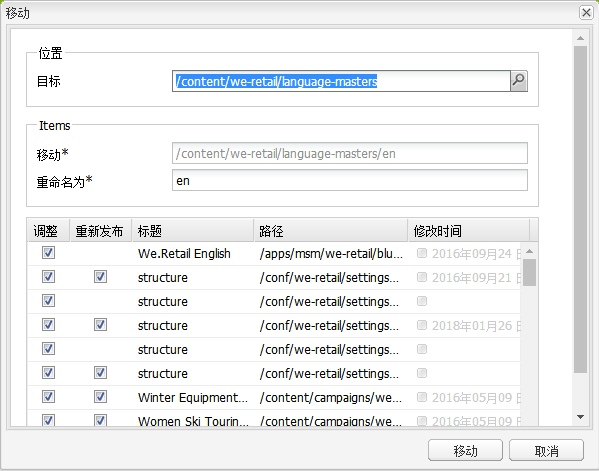Open path browser via magnifier icon
The height and width of the screenshot is (471, 599).
(519, 81)
